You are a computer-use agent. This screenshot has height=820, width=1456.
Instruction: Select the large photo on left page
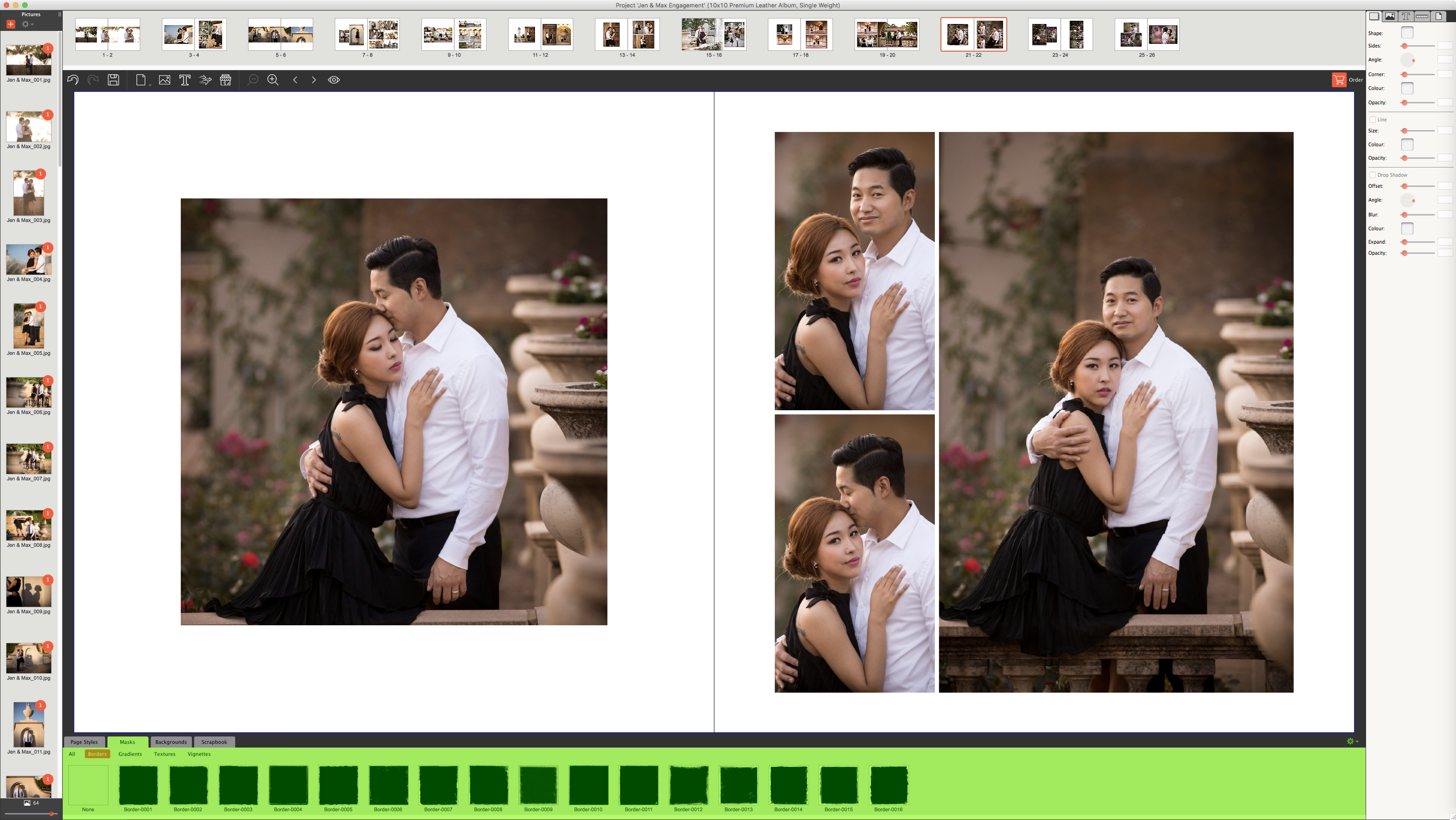[394, 411]
